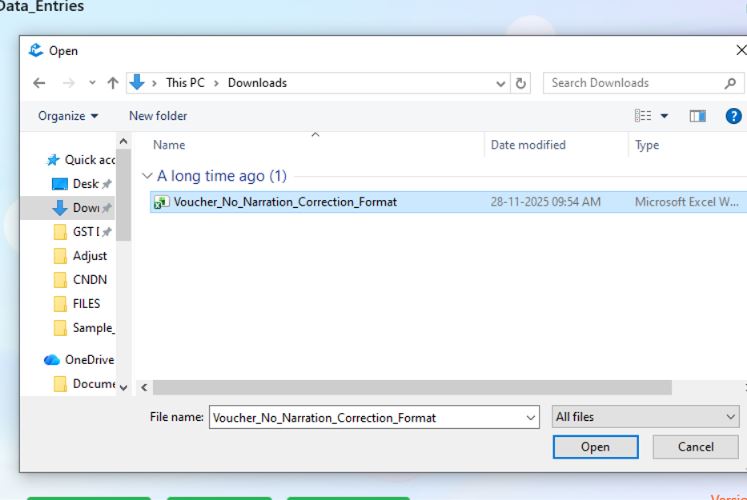This screenshot has width=747, height=500.
Task: Sort by Date modified column
Action: (x=528, y=145)
